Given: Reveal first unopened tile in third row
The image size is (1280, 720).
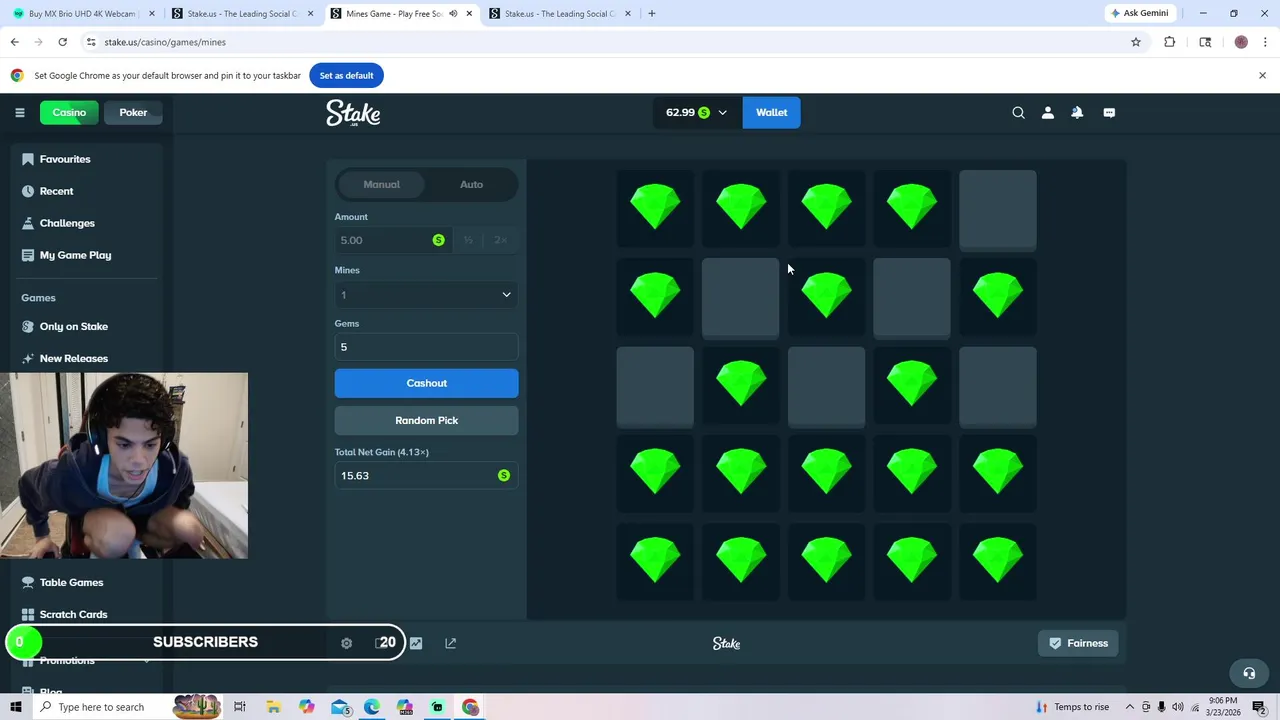Looking at the screenshot, I should tap(655, 386).
